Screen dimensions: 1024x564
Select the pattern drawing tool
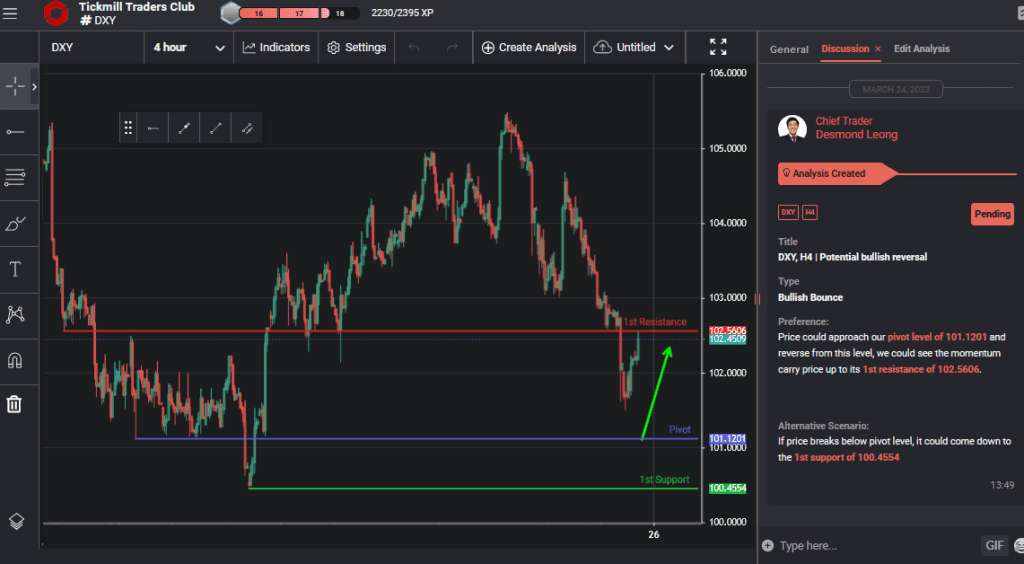[x=14, y=314]
